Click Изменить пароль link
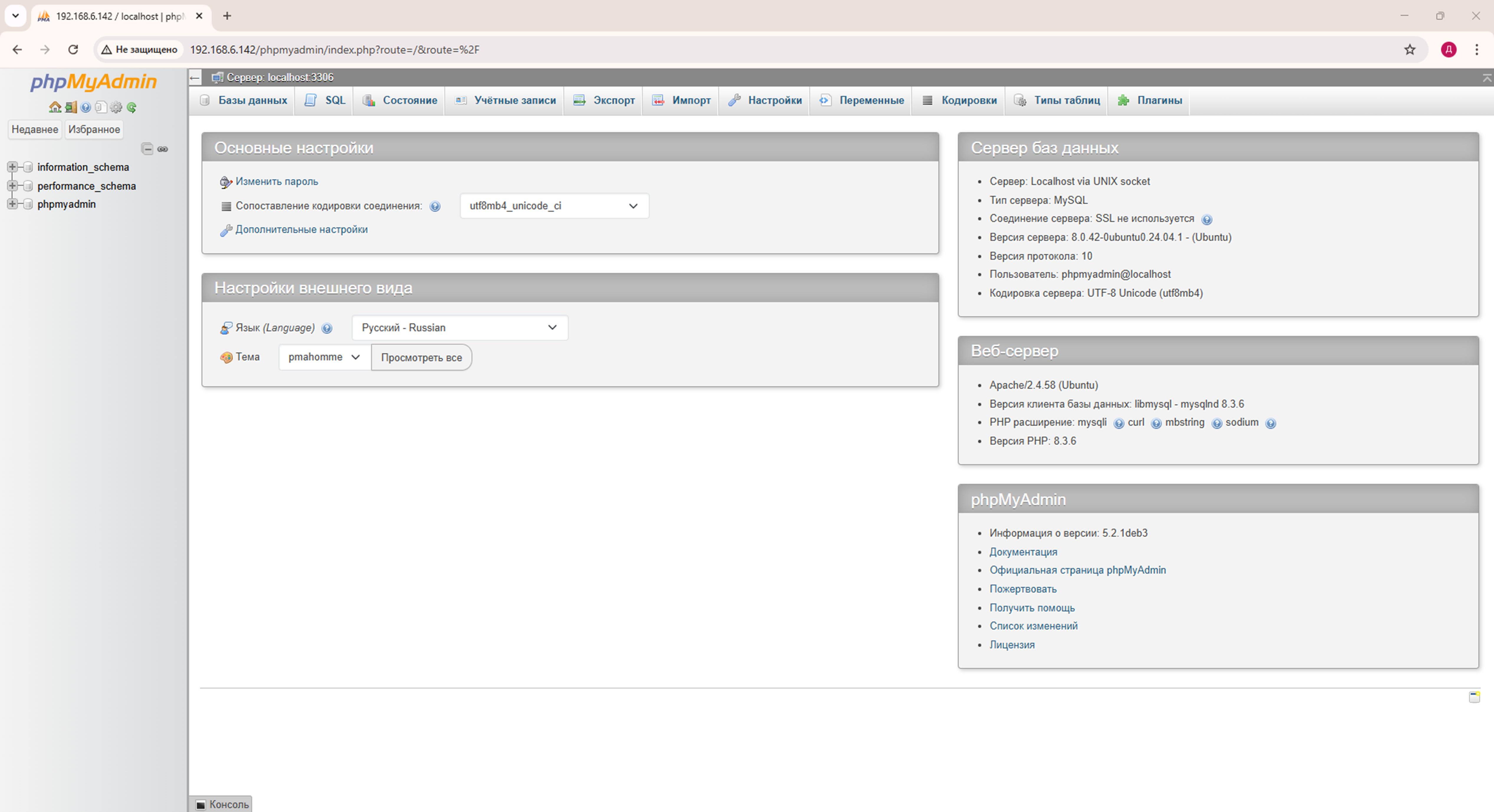The height and width of the screenshot is (812, 1494). (x=277, y=181)
